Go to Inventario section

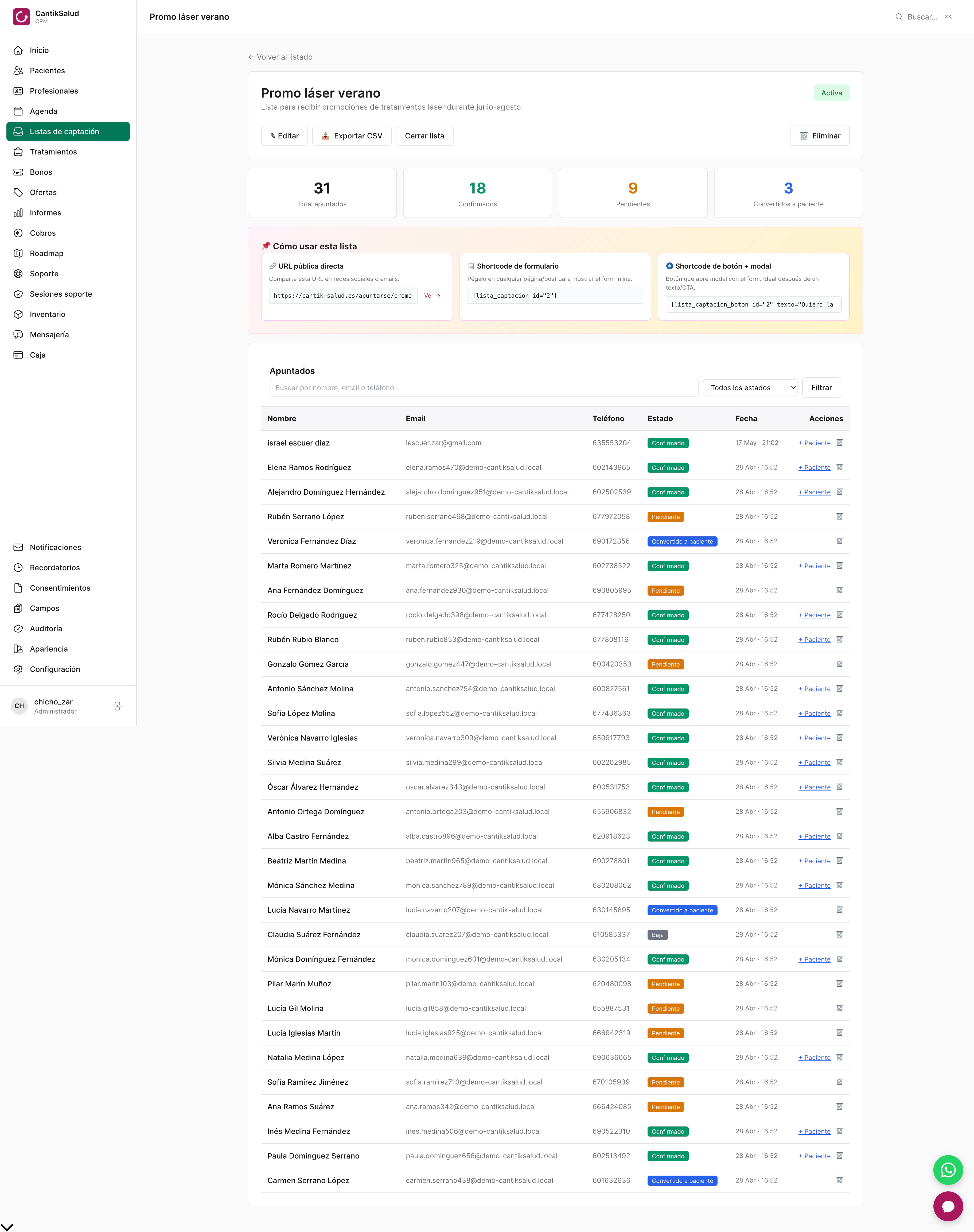tap(68, 314)
